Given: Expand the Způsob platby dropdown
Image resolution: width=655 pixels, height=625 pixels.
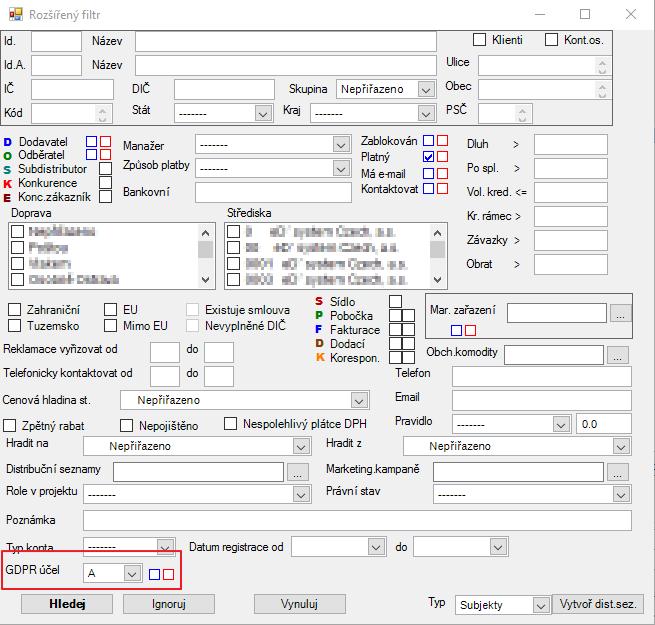Looking at the screenshot, I should click(x=341, y=169).
